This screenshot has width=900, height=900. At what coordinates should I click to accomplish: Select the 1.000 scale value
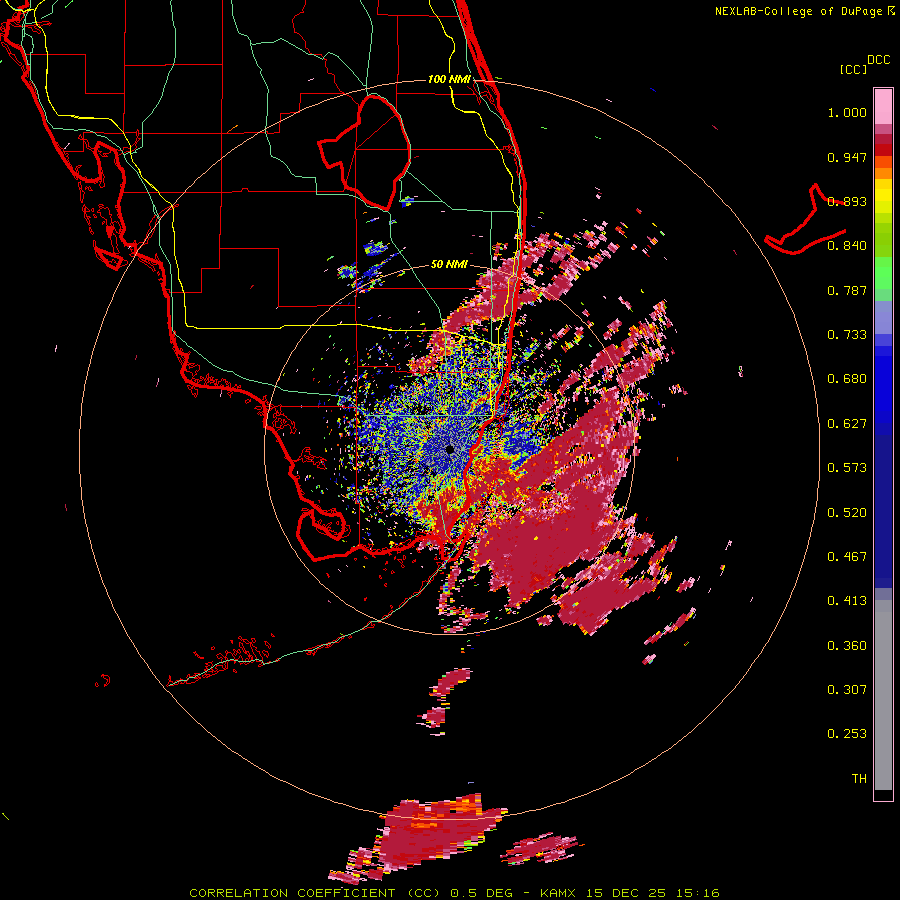click(847, 112)
